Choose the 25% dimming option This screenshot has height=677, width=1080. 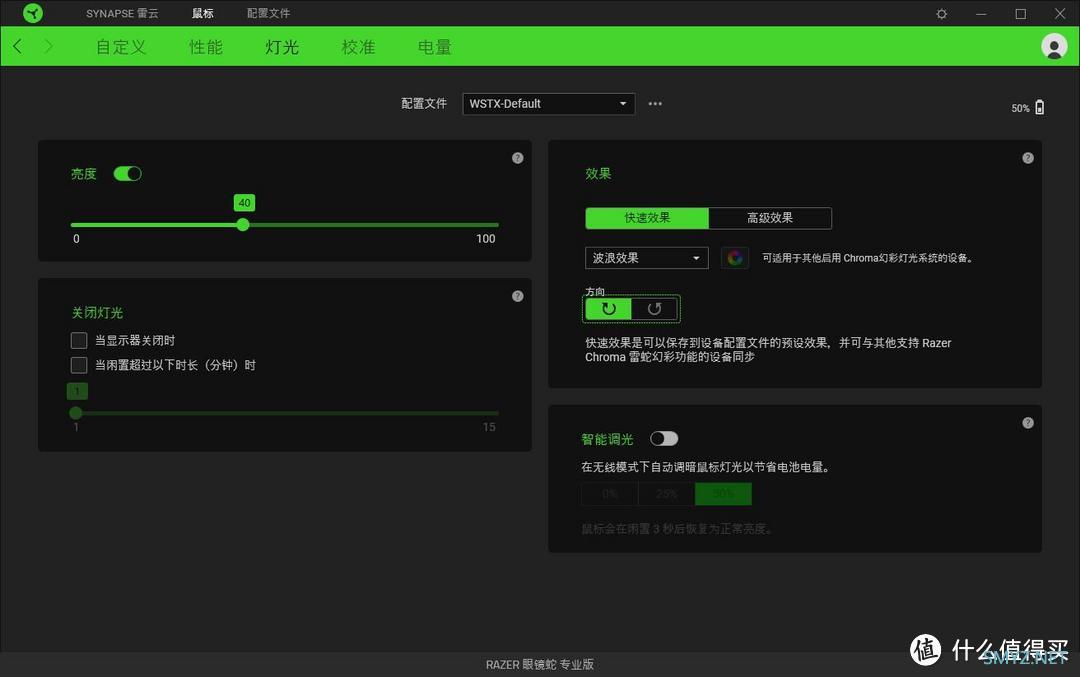[x=666, y=494]
